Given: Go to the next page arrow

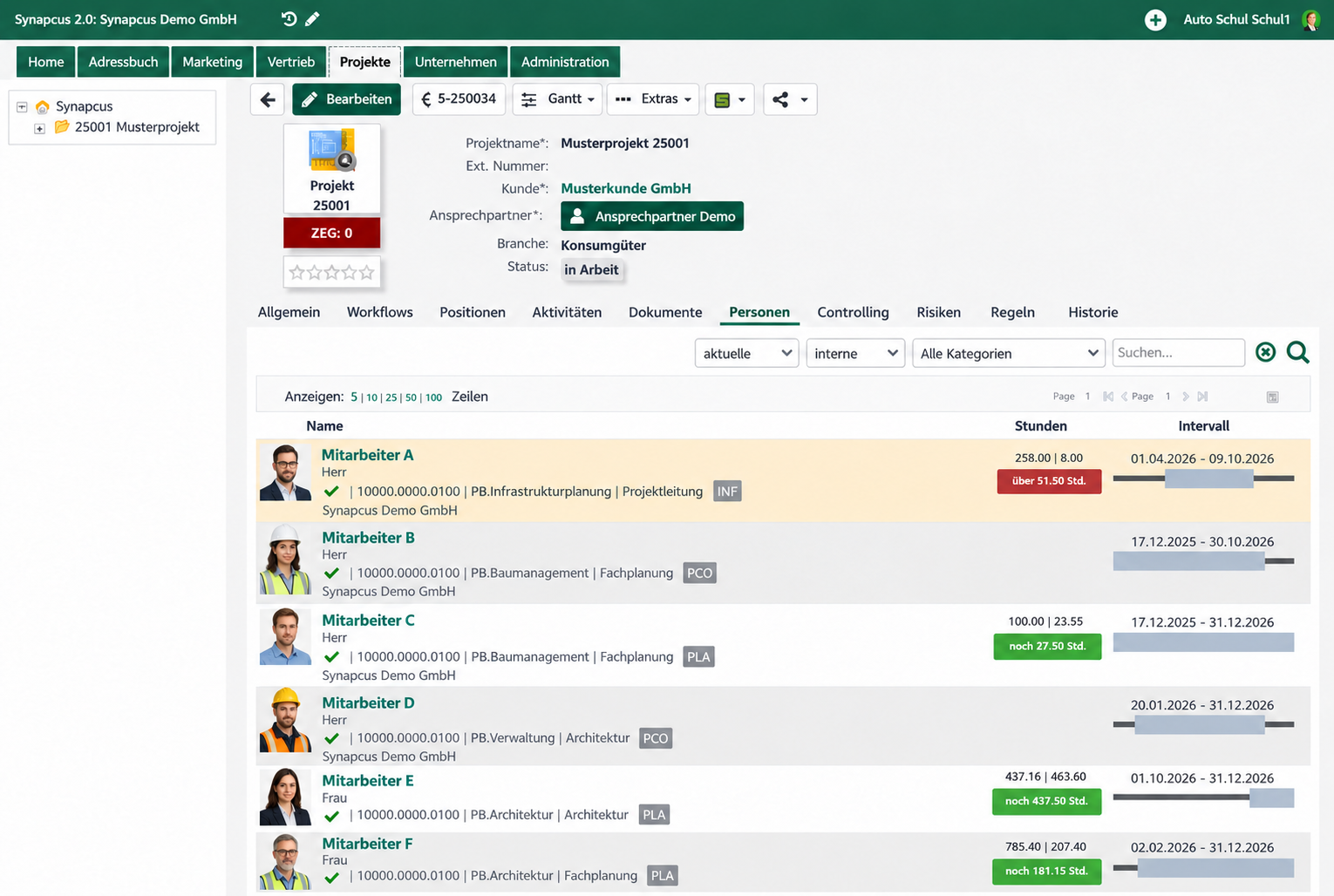Looking at the screenshot, I should 1185,397.
